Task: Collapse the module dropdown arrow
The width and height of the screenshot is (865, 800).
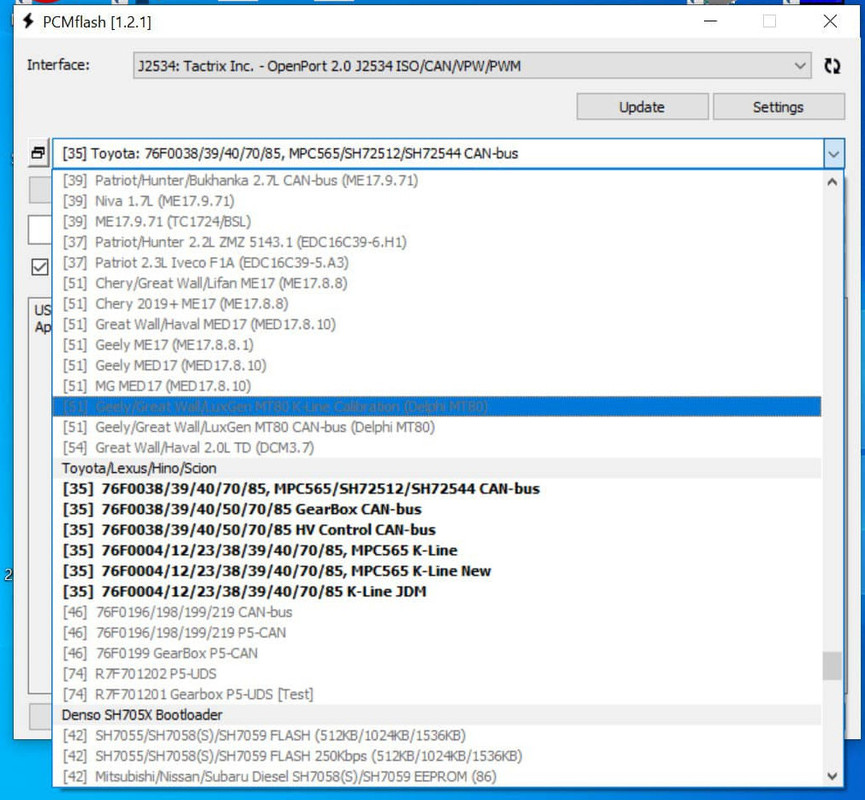Action: coord(834,153)
